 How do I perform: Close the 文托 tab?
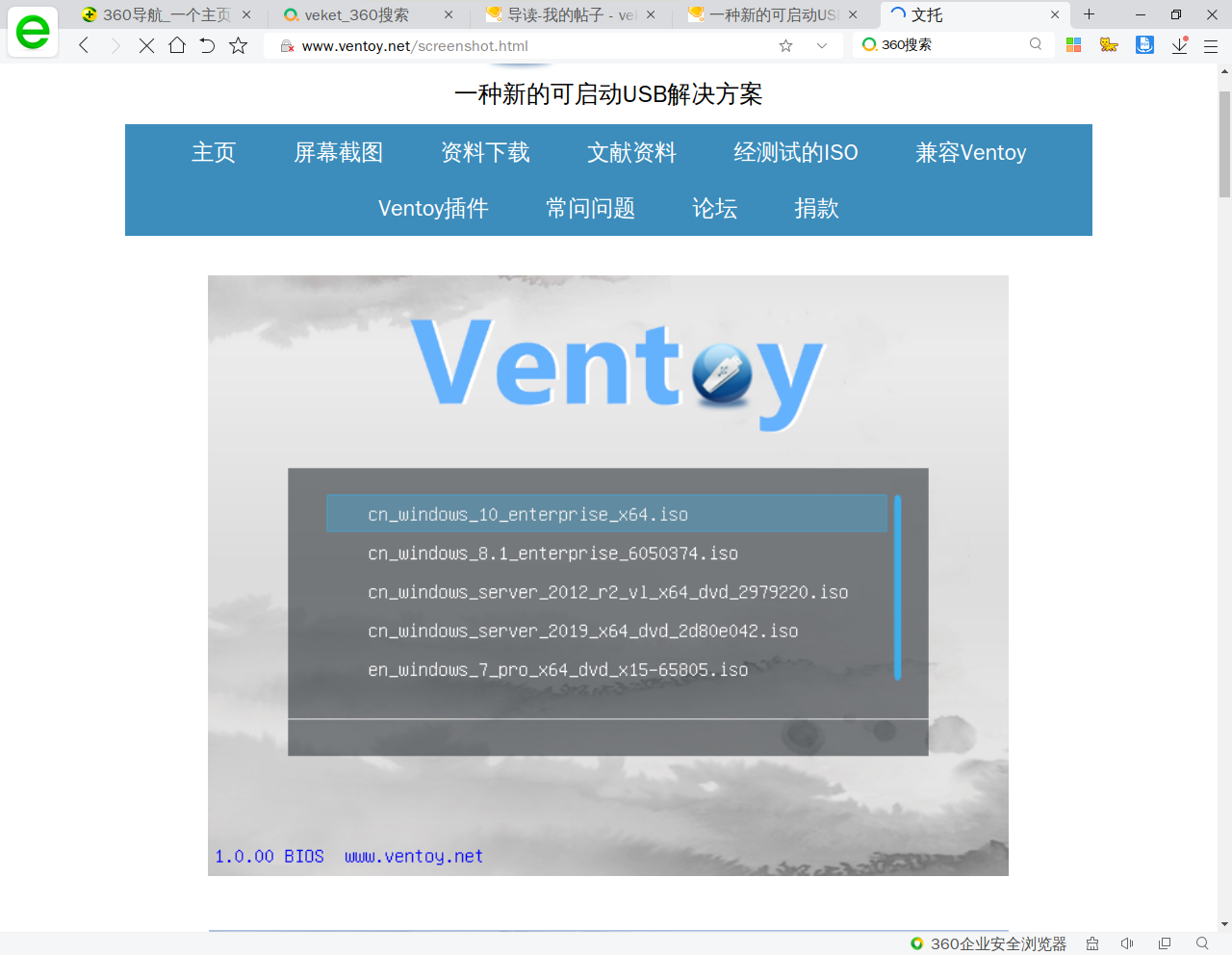[1055, 14]
